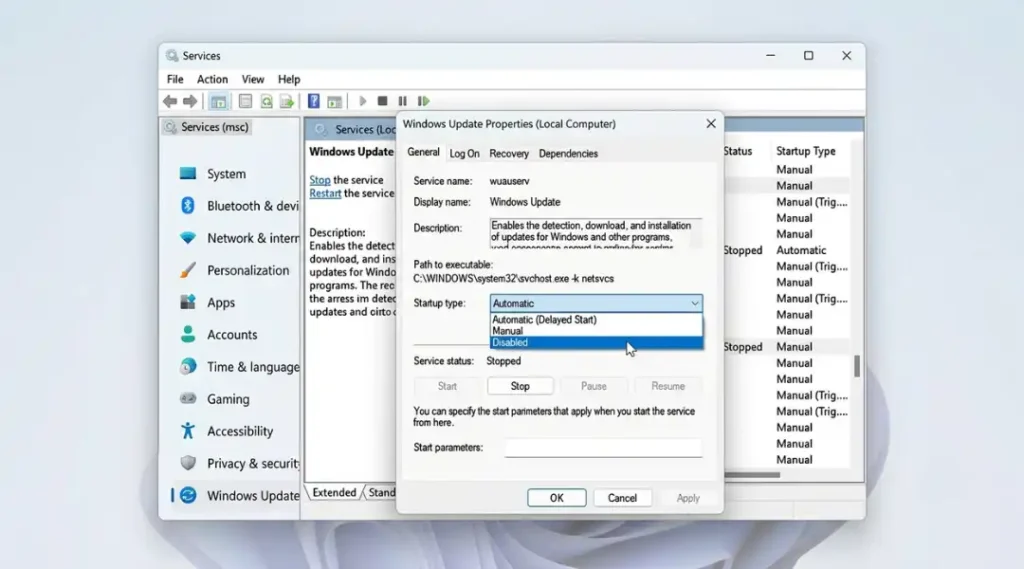Open the View menu
The width and height of the screenshot is (1024, 569).
tap(253, 79)
